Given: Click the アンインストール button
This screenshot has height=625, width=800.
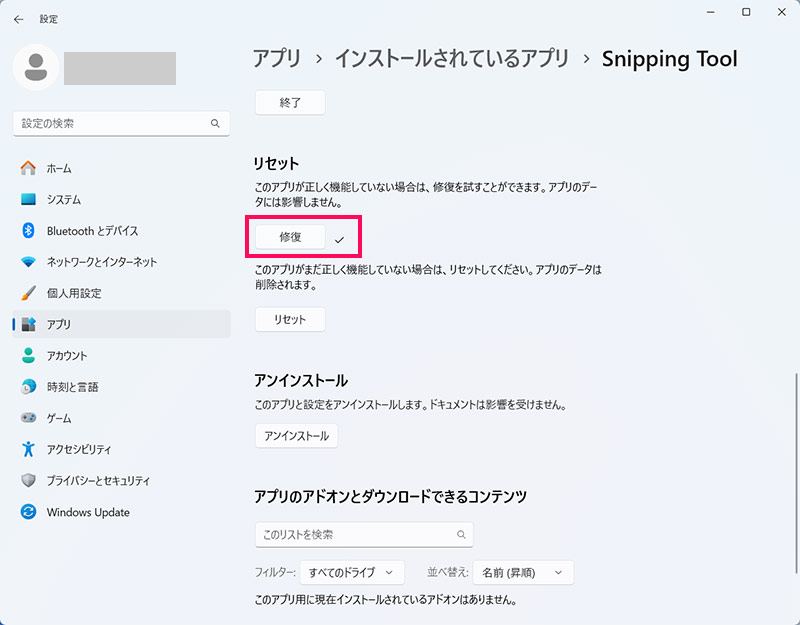Looking at the screenshot, I should [296, 436].
